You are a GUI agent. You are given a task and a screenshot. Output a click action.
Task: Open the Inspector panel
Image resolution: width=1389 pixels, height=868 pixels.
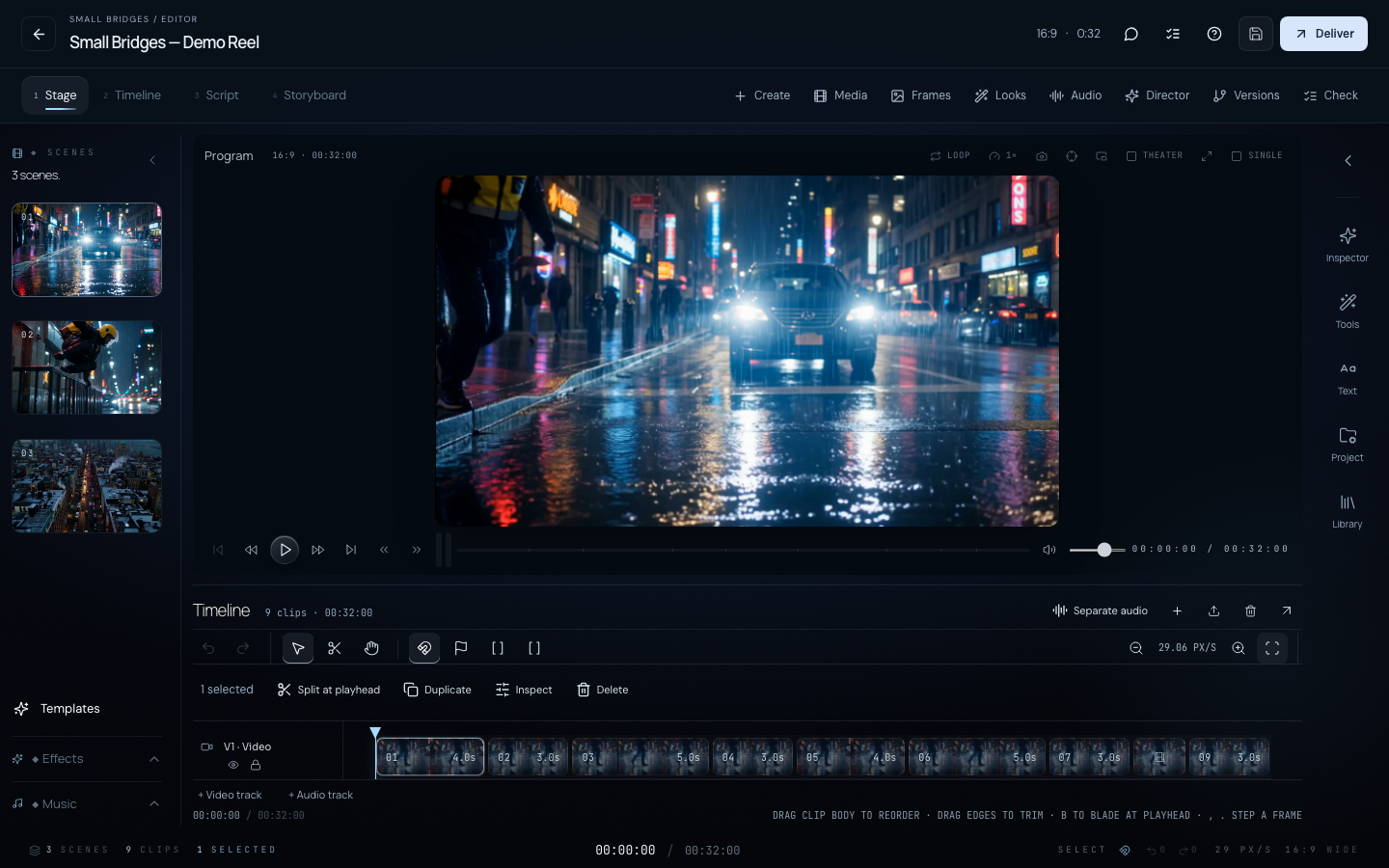(x=1348, y=245)
